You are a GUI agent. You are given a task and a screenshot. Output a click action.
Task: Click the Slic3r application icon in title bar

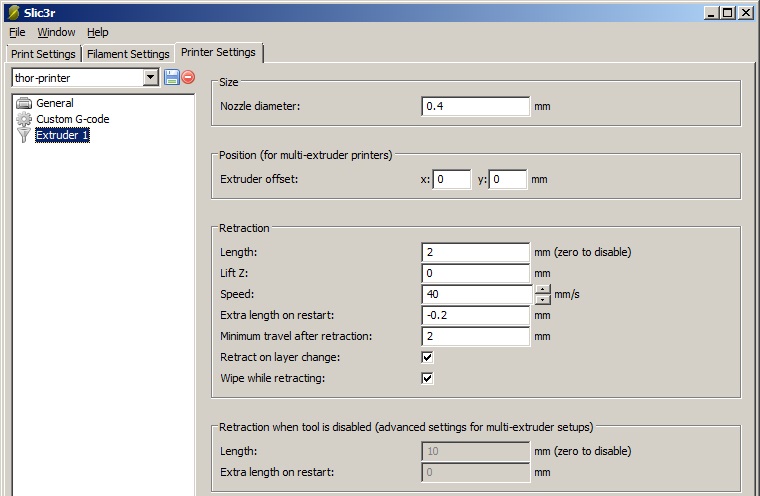pyautogui.click(x=13, y=12)
